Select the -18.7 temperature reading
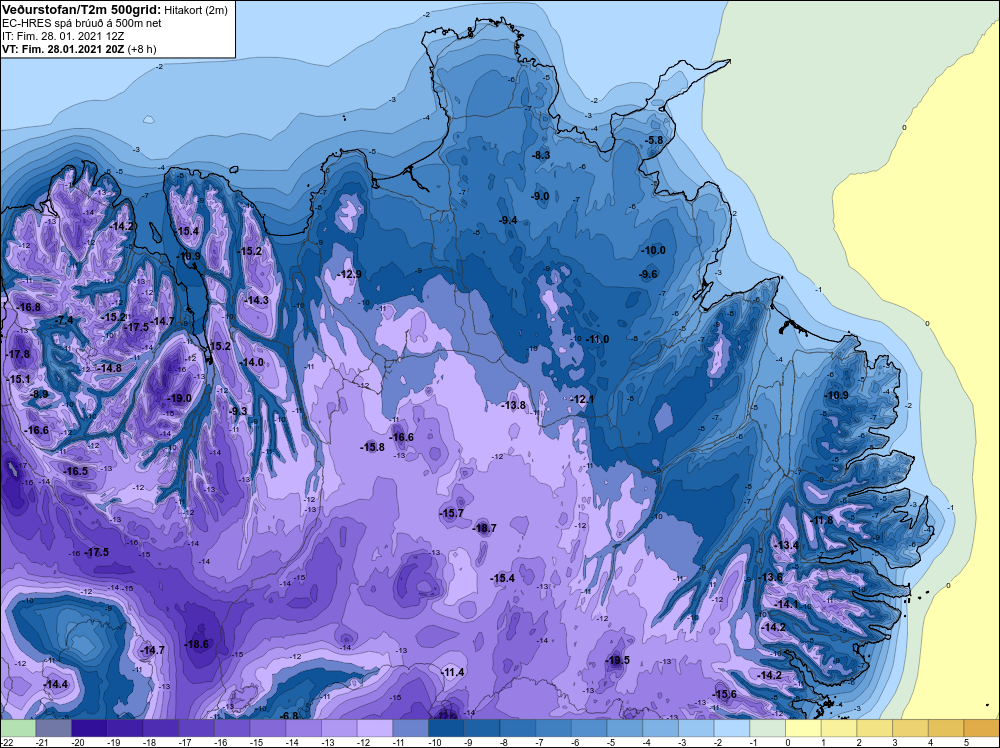The width and height of the screenshot is (1000, 748). pyautogui.click(x=484, y=528)
